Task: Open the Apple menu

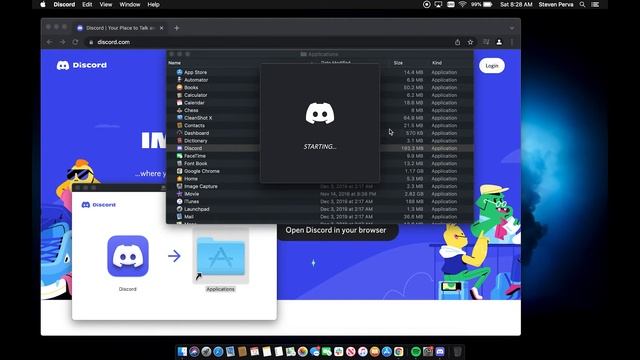Action: (43, 4)
